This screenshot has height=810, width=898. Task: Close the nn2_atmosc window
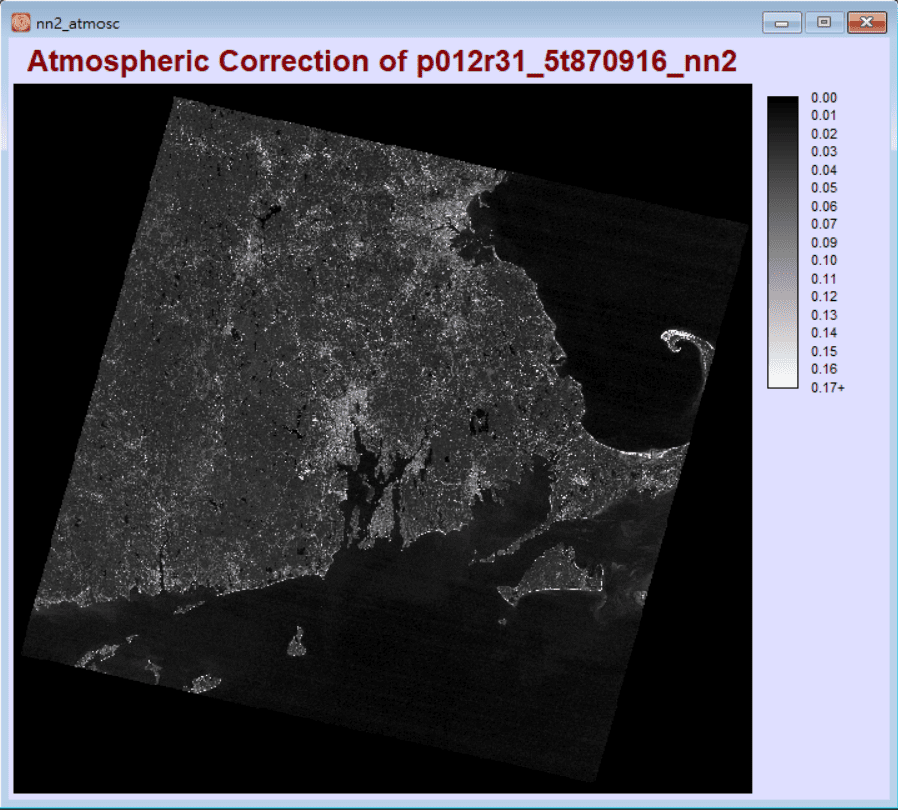coord(867,22)
